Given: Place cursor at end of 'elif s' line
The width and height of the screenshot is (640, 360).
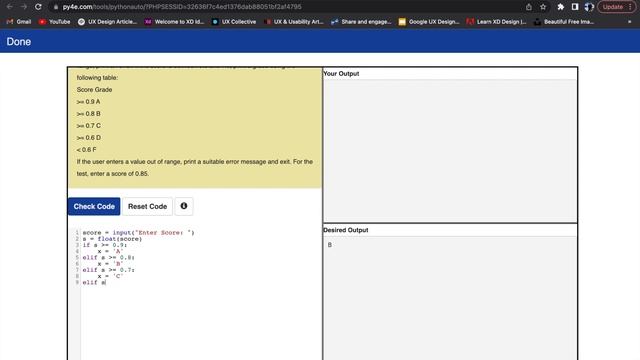Looking at the screenshot, I should coord(106,282).
